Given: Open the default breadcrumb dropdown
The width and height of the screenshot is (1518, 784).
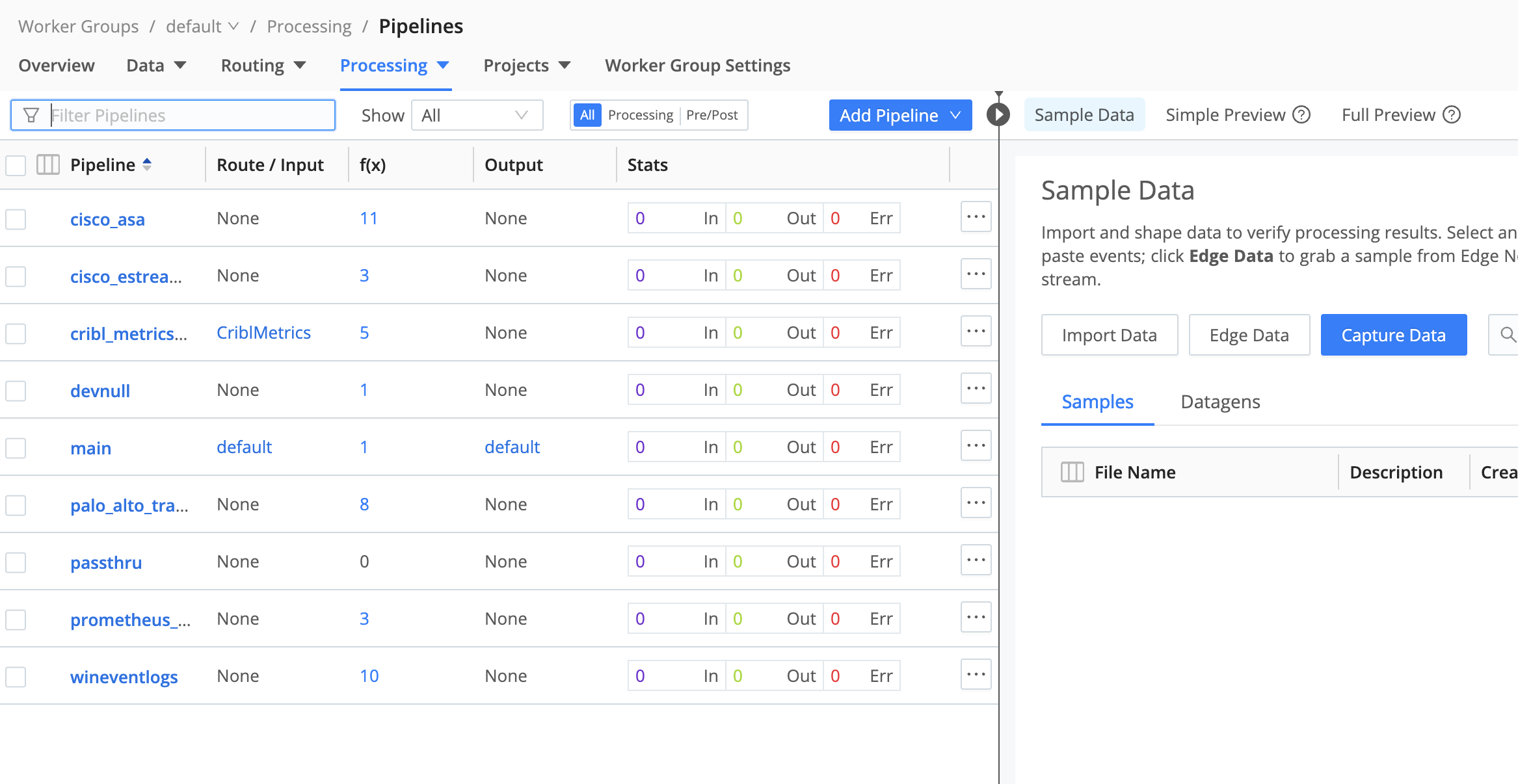Looking at the screenshot, I should pyautogui.click(x=233, y=26).
